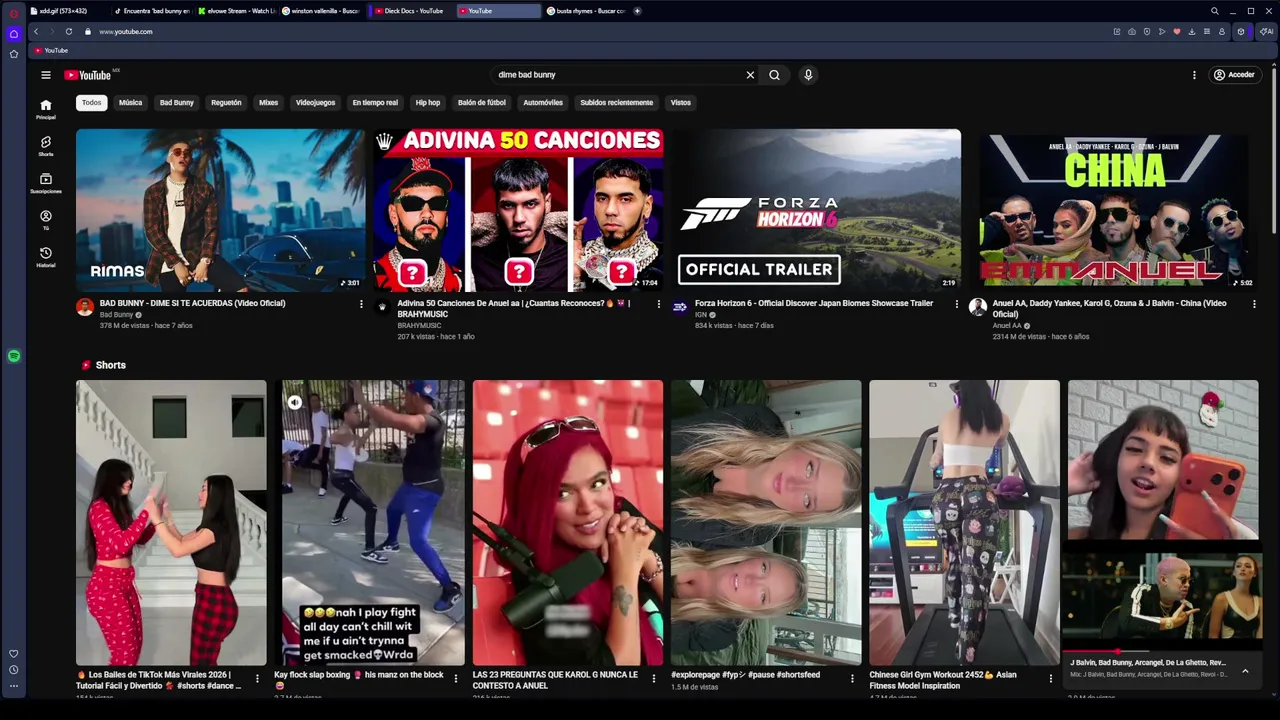
Task: Open new tab with plus button
Action: (637, 11)
